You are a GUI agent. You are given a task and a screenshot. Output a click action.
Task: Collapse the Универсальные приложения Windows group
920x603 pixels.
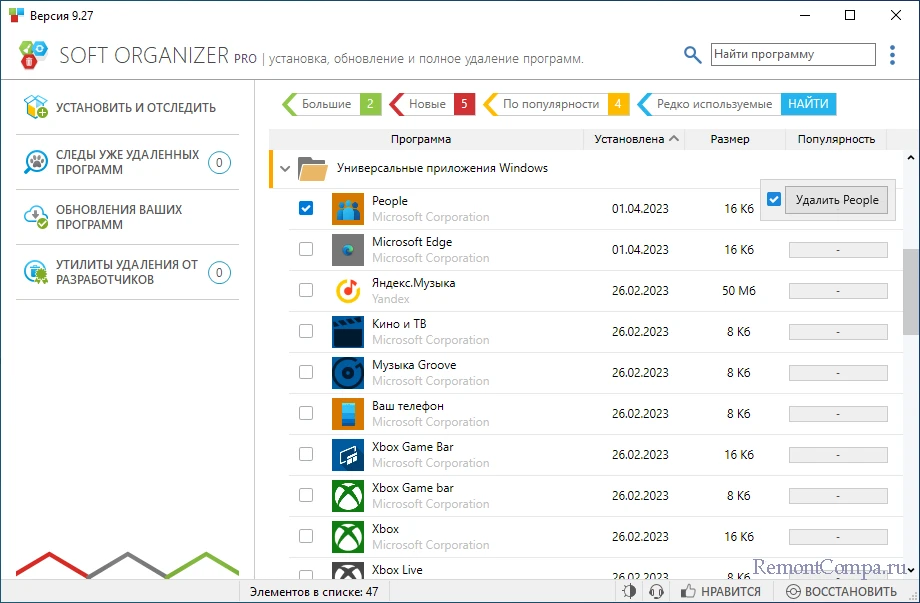(x=285, y=169)
